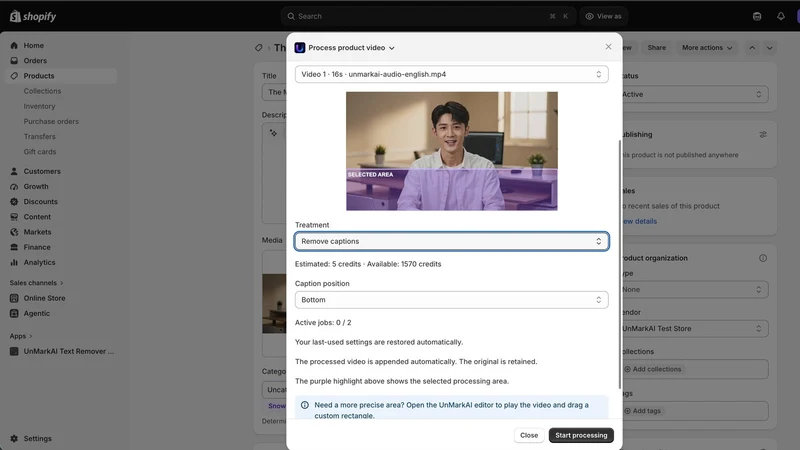Click Start processing

tap(581, 435)
